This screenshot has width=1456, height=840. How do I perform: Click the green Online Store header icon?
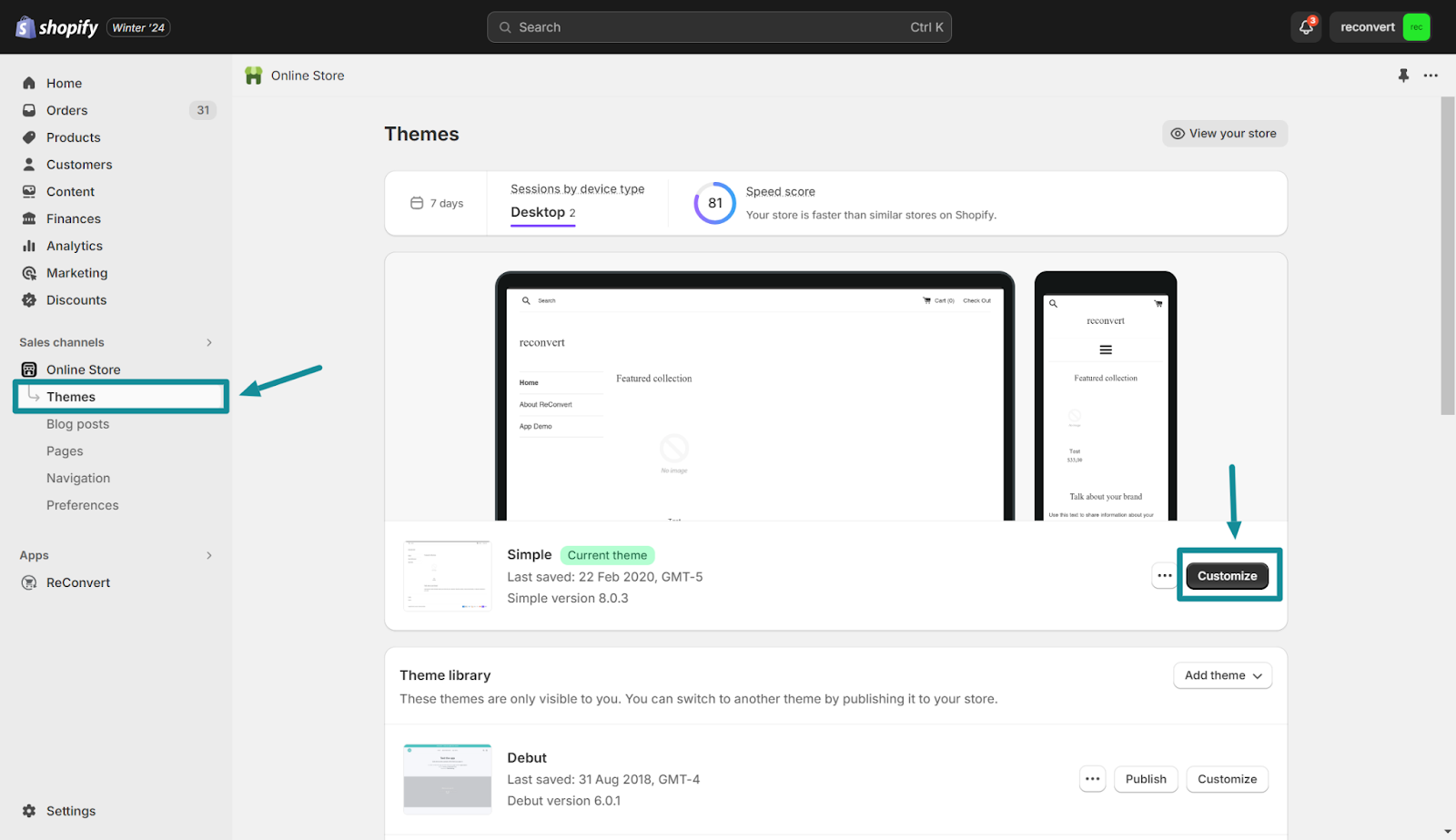[254, 76]
